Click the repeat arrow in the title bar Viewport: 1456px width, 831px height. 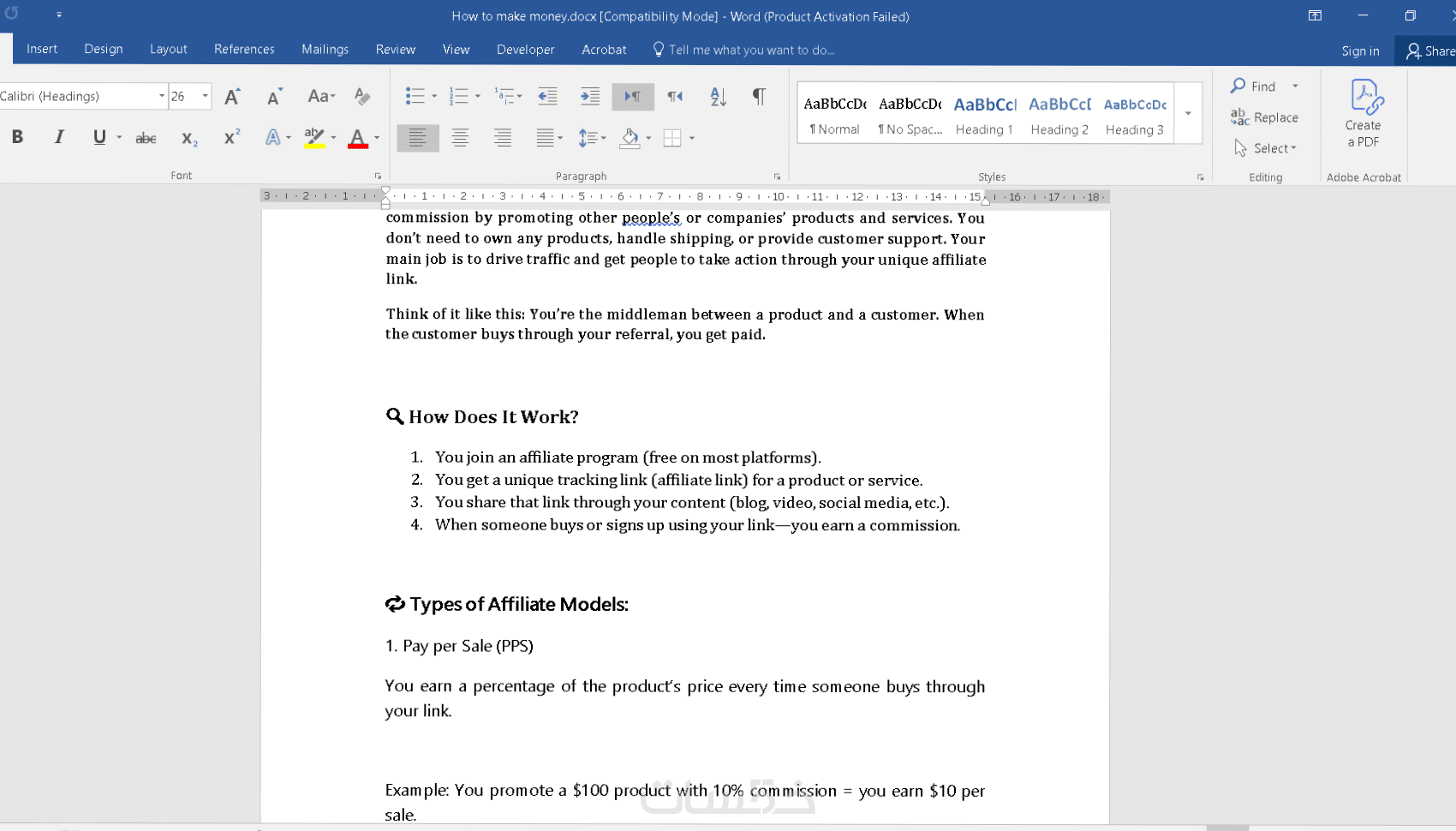coord(12,14)
